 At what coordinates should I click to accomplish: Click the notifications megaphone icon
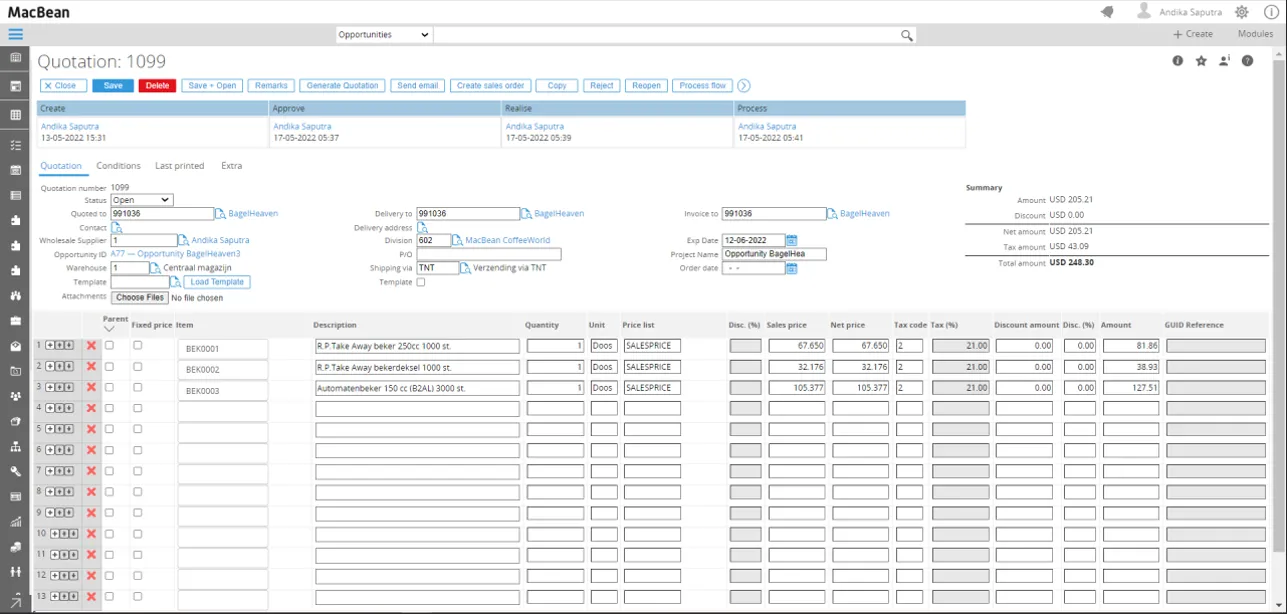coord(1107,12)
